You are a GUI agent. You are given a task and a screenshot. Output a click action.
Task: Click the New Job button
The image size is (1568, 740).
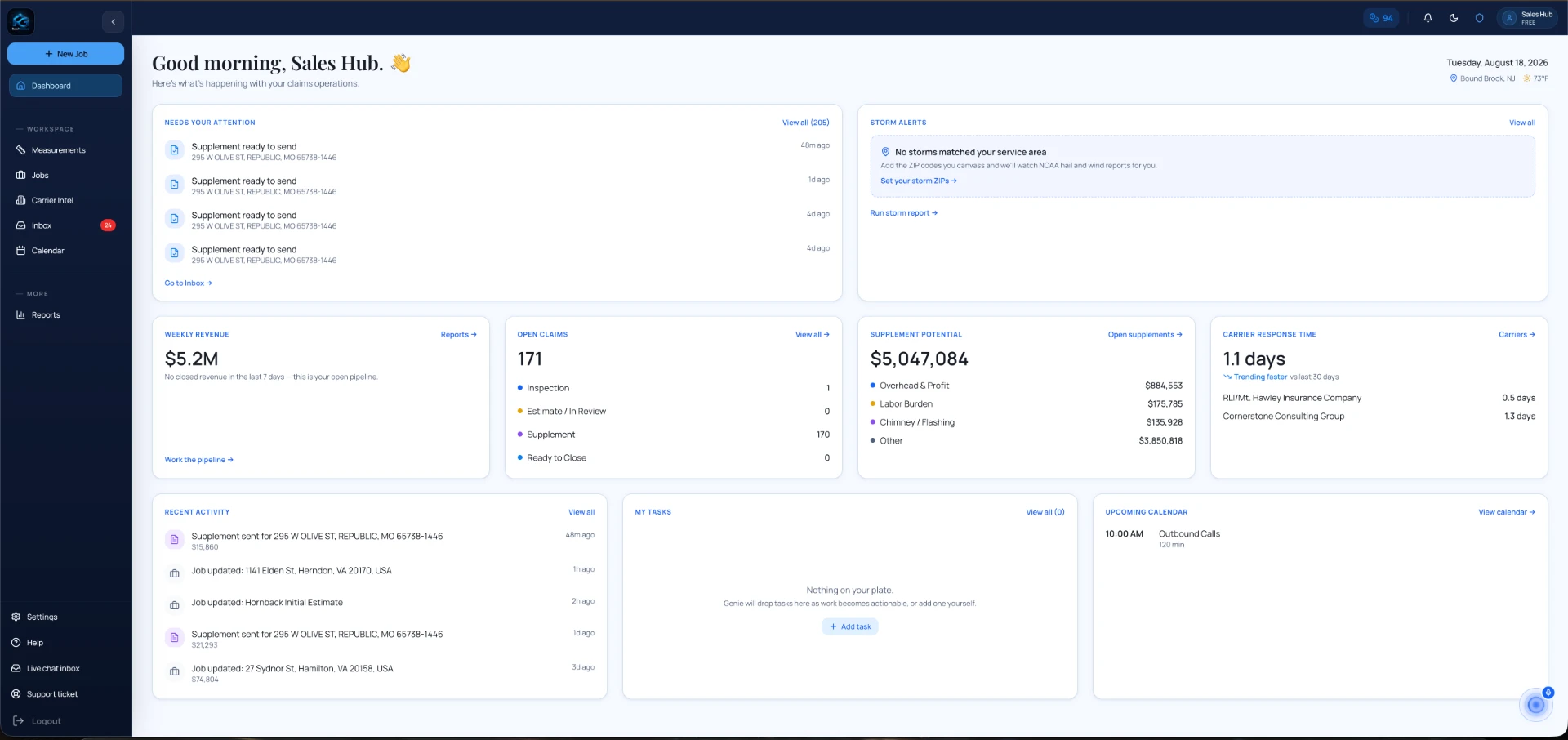click(x=66, y=54)
